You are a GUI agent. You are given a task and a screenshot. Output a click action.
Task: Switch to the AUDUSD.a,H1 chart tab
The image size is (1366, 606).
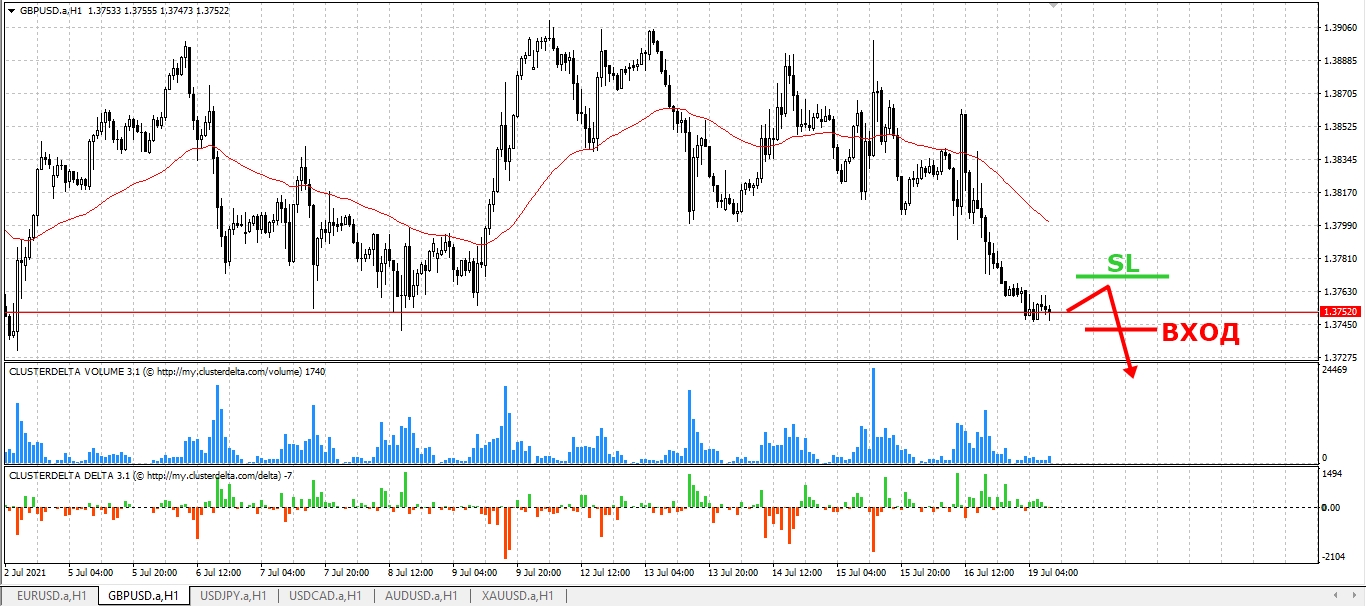point(418,596)
